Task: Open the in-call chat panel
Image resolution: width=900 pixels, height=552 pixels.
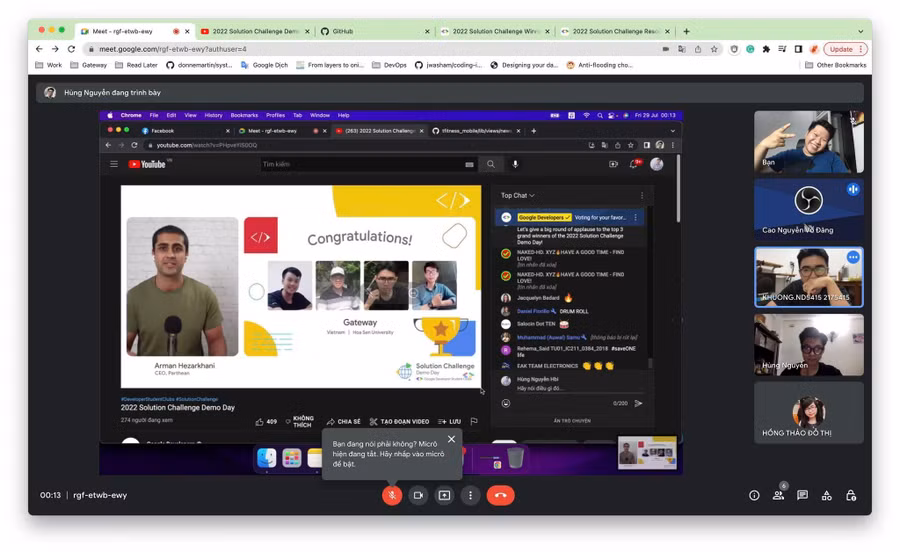Action: tap(802, 495)
